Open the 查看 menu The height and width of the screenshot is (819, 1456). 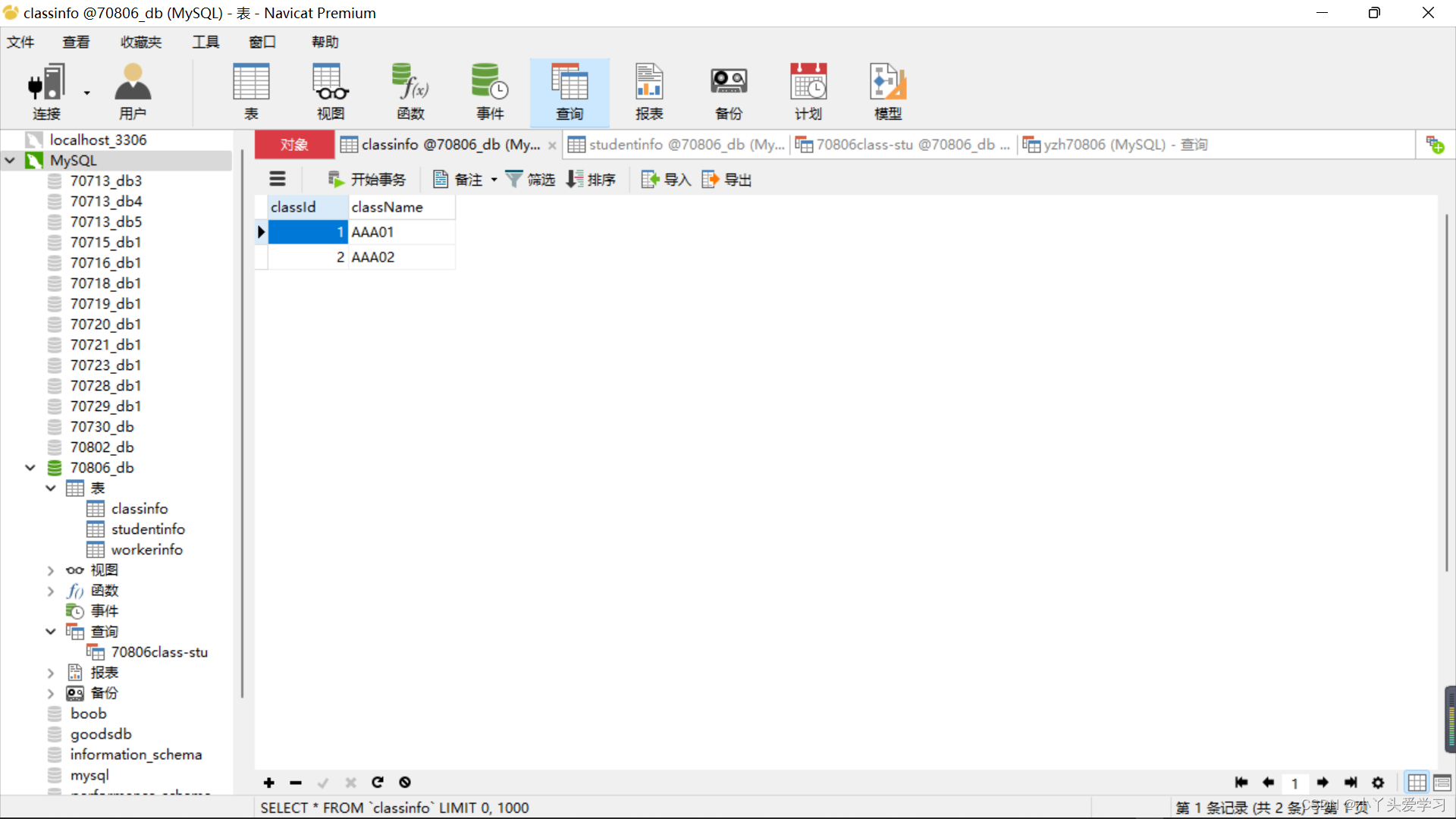pyautogui.click(x=76, y=42)
